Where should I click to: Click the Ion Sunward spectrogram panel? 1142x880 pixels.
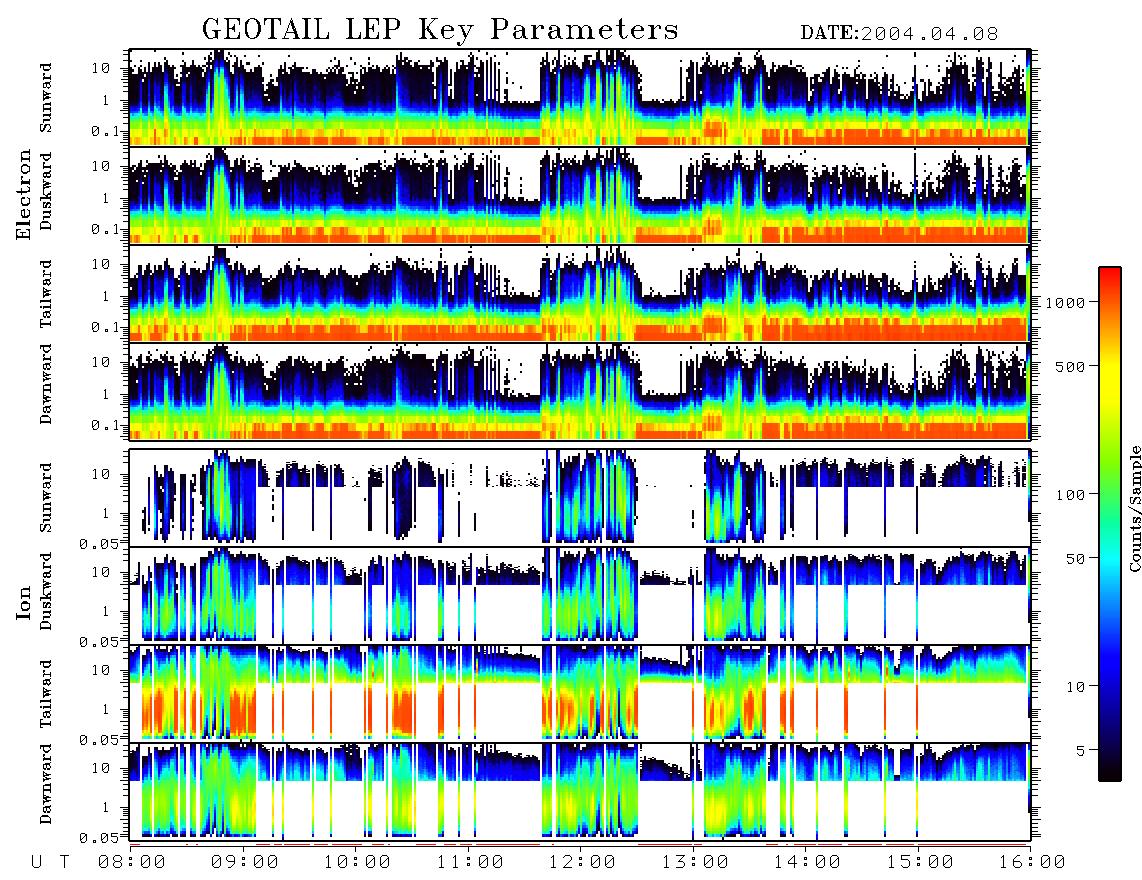pos(580,497)
